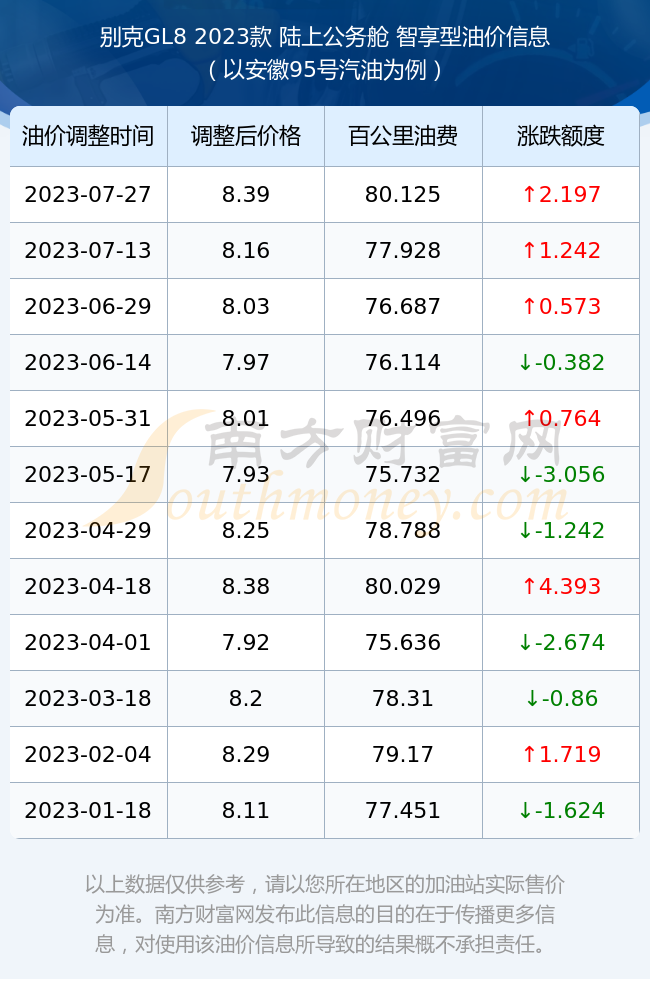Click the red up arrow value 1.242
This screenshot has width=650, height=1000.
pos(561,251)
